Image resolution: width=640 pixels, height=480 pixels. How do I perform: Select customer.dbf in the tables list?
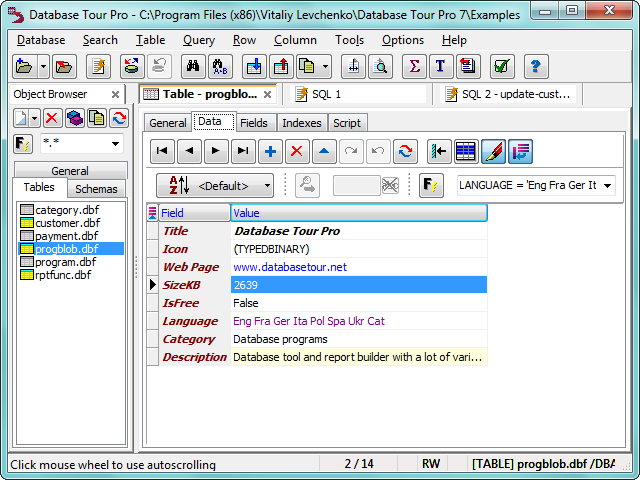coord(67,223)
